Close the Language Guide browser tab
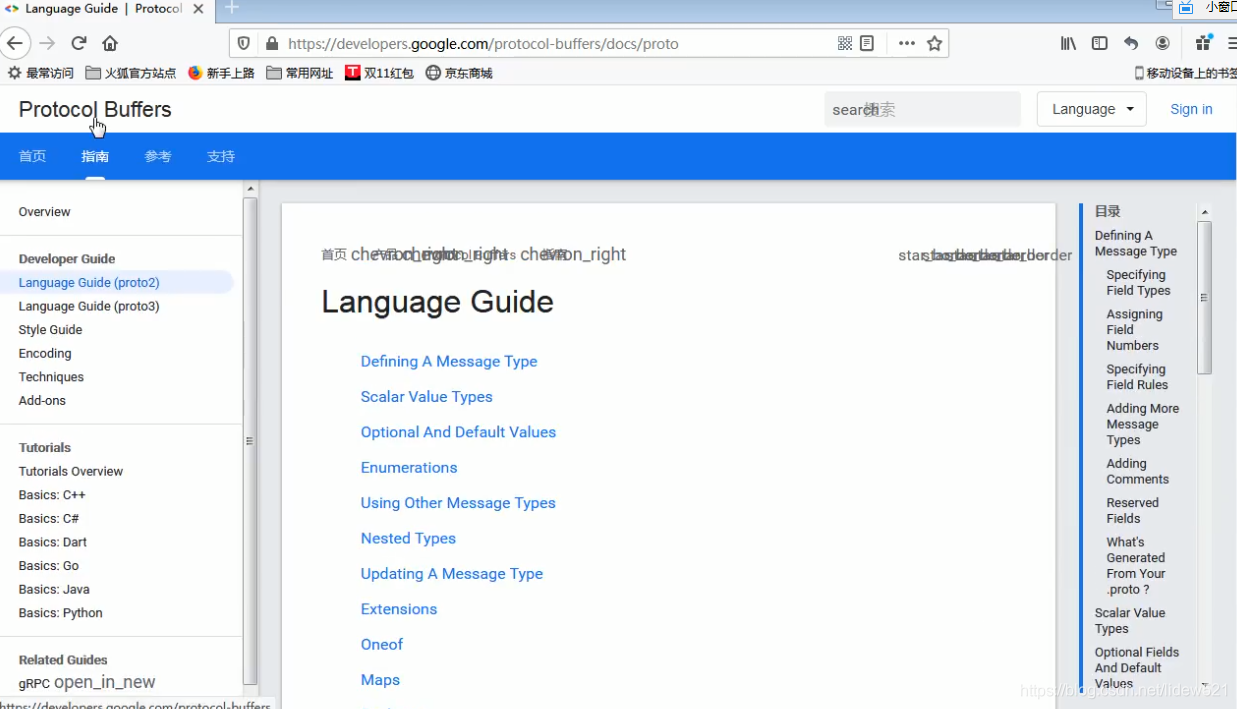Screen dimensions: 1237x709 (197, 9)
